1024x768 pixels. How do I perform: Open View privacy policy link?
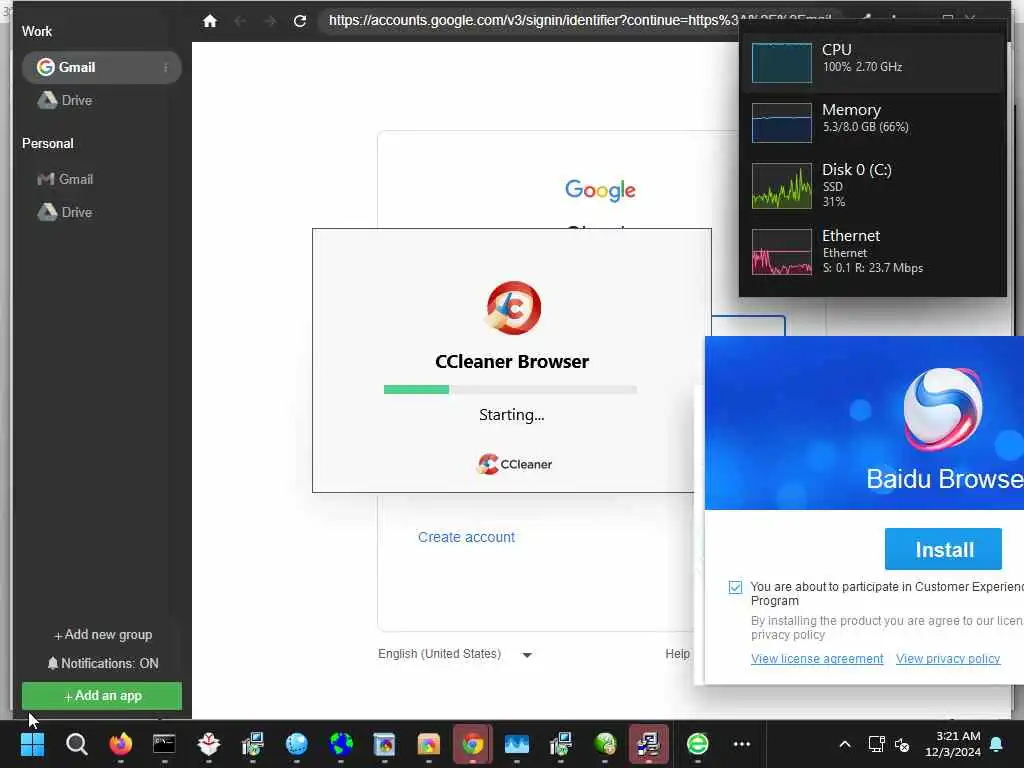tap(948, 659)
